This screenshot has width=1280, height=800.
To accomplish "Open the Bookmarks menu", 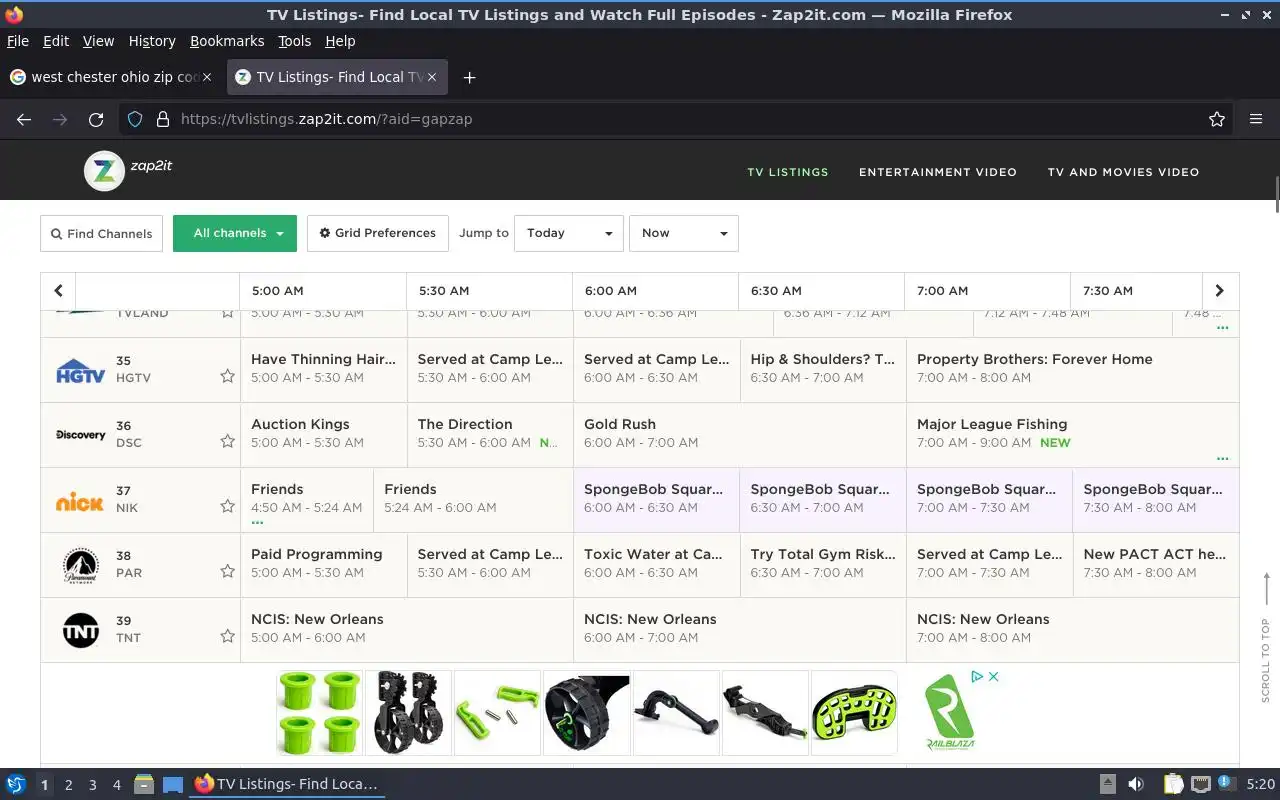I will (x=227, y=41).
